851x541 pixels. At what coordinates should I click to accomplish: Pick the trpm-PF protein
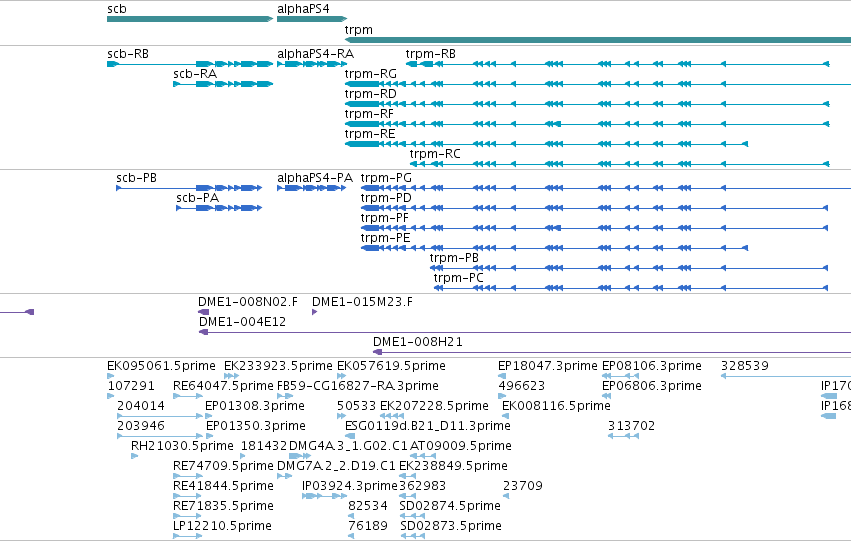pos(594,228)
